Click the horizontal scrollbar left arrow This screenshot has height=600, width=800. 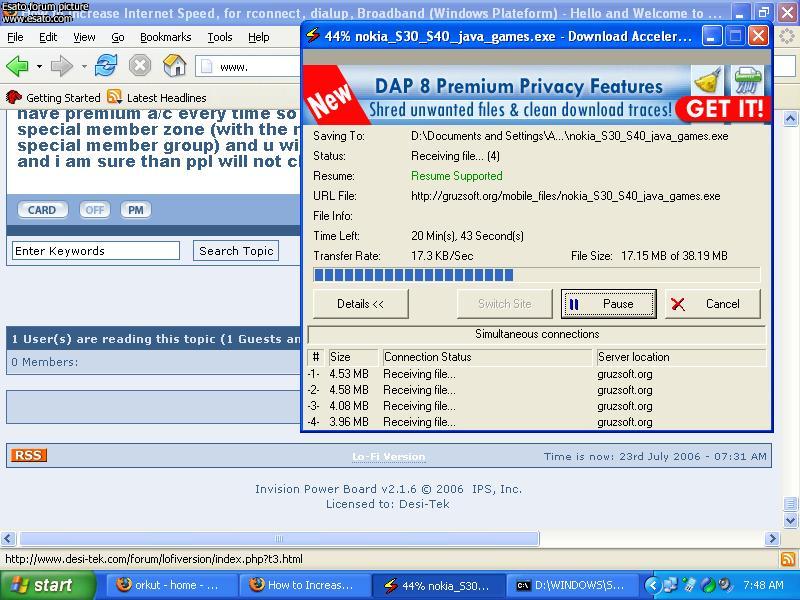(8, 538)
